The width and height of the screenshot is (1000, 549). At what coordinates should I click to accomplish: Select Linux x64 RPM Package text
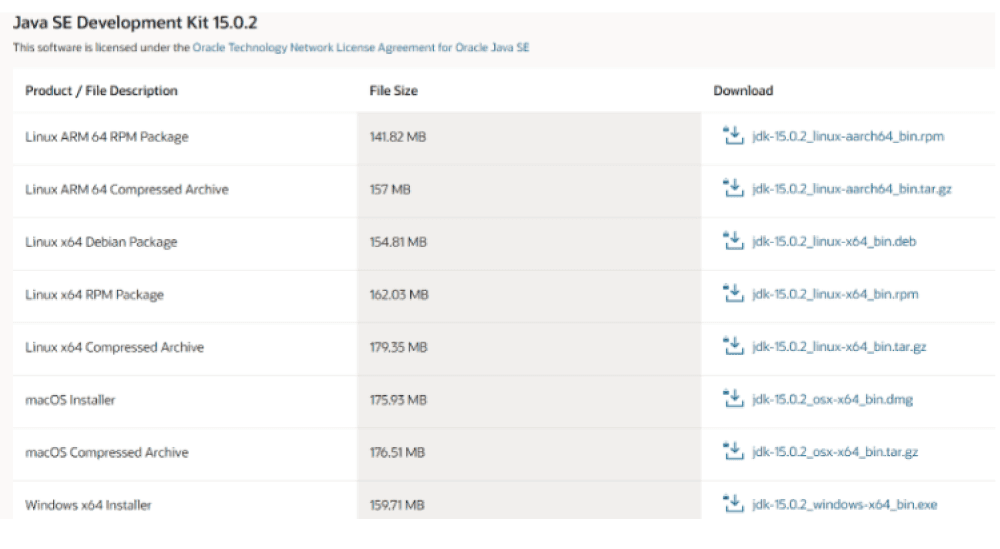[x=94, y=295]
